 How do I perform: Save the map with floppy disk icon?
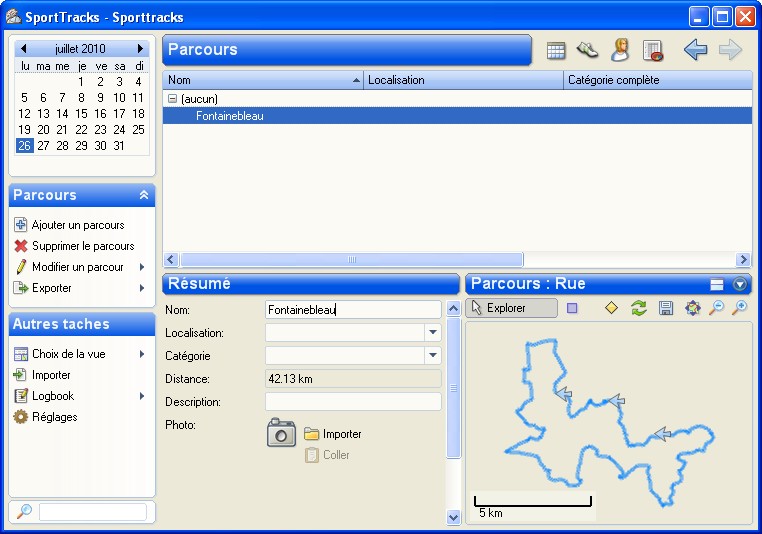(666, 308)
